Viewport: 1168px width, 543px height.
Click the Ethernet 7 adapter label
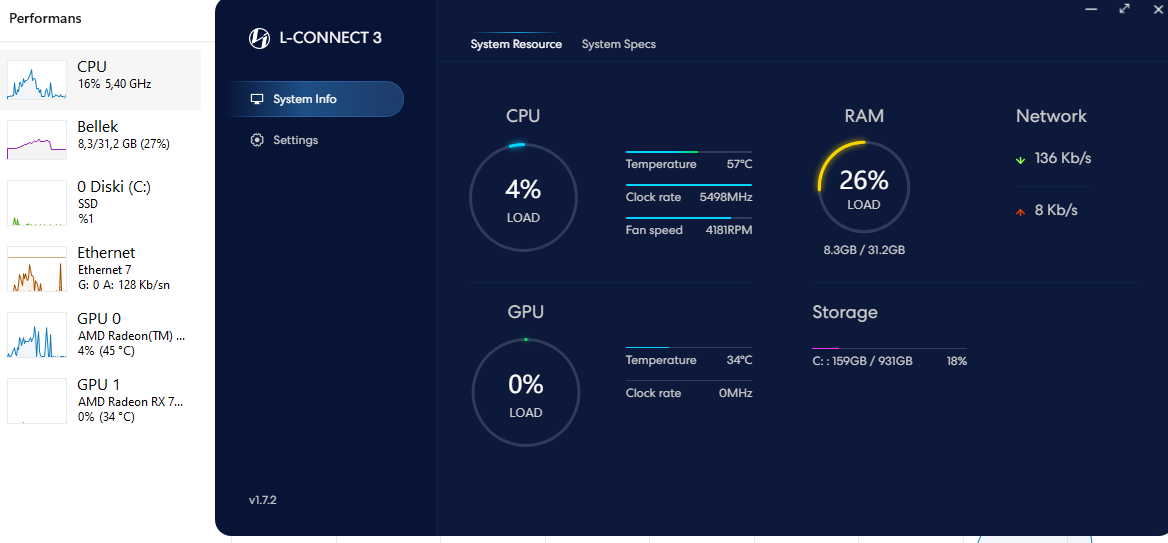coord(104,270)
